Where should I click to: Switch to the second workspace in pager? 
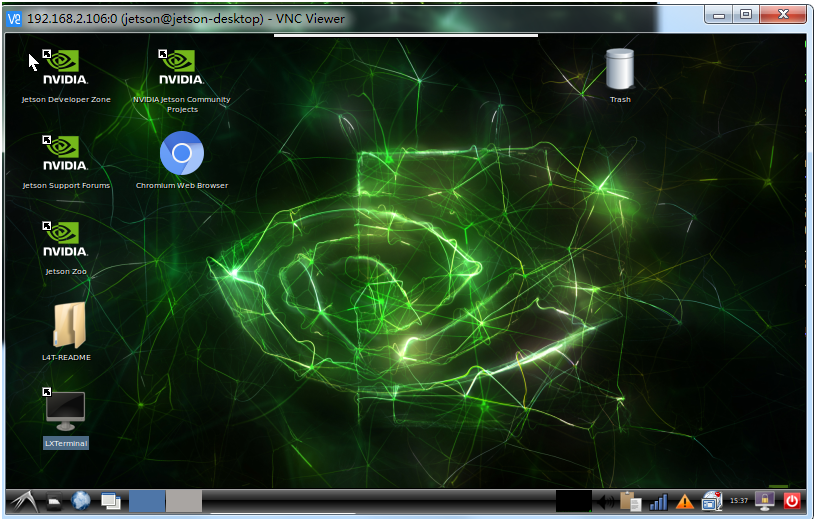point(184,501)
